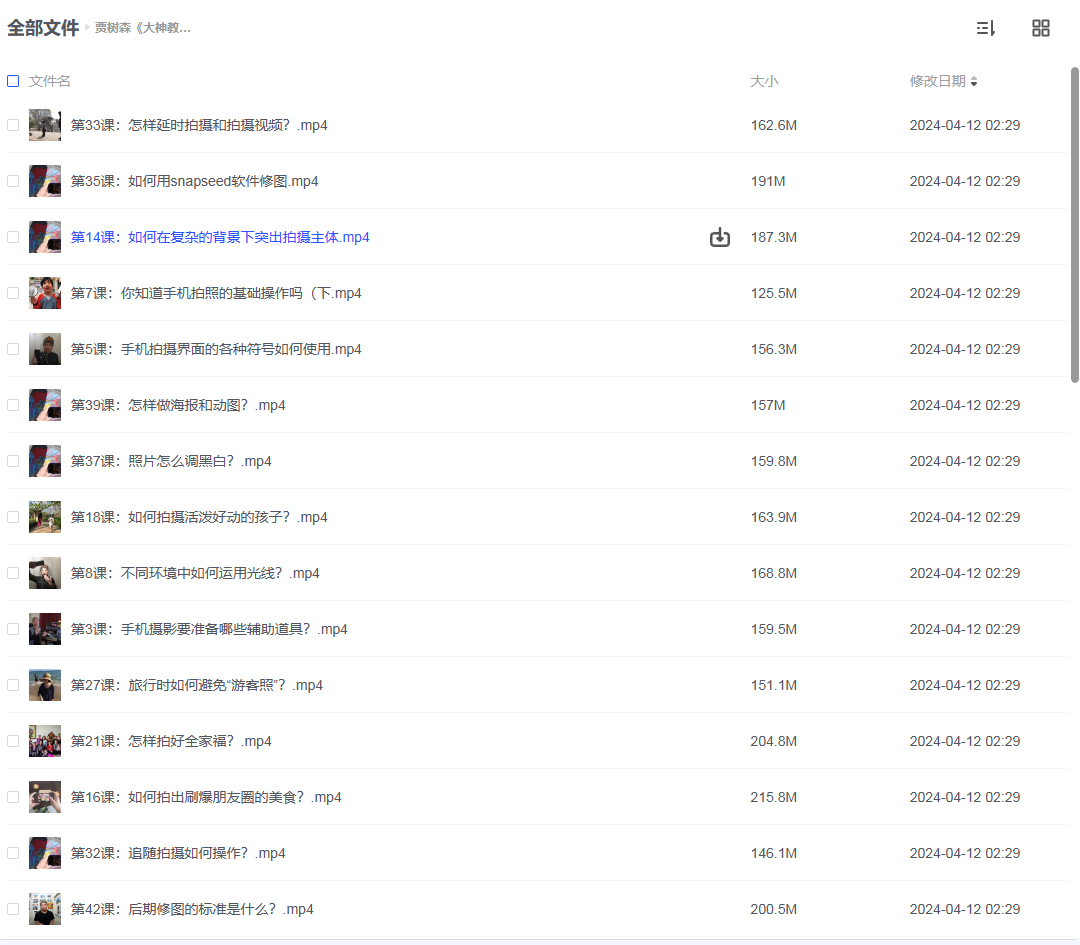Image resolution: width=1080 pixels, height=945 pixels.
Task: Sort by the 大小 column header
Action: tap(764, 81)
